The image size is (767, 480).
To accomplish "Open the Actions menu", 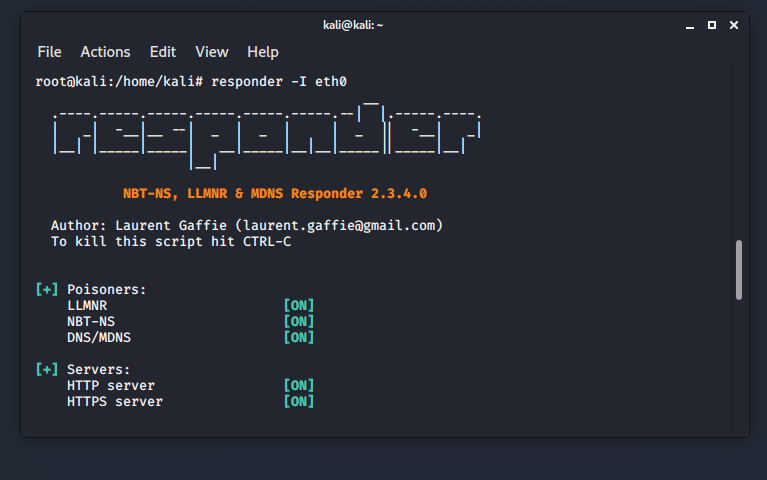I will (105, 52).
